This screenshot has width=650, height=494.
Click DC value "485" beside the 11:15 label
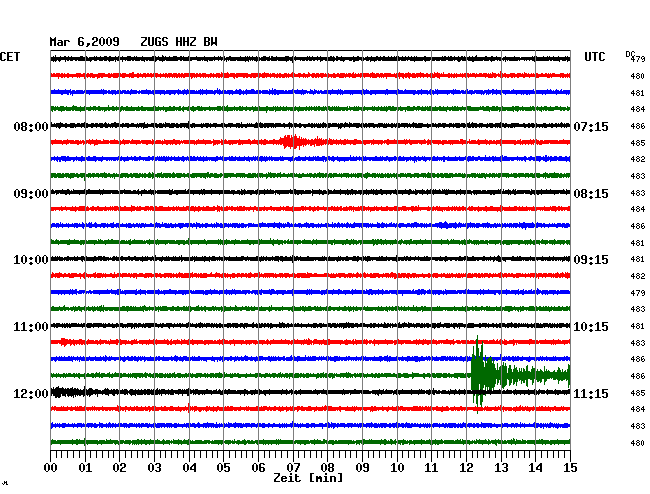pos(638,393)
